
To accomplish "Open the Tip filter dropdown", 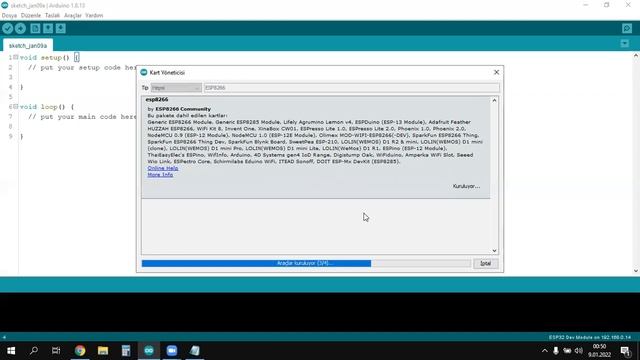I will pyautogui.click(x=176, y=88).
